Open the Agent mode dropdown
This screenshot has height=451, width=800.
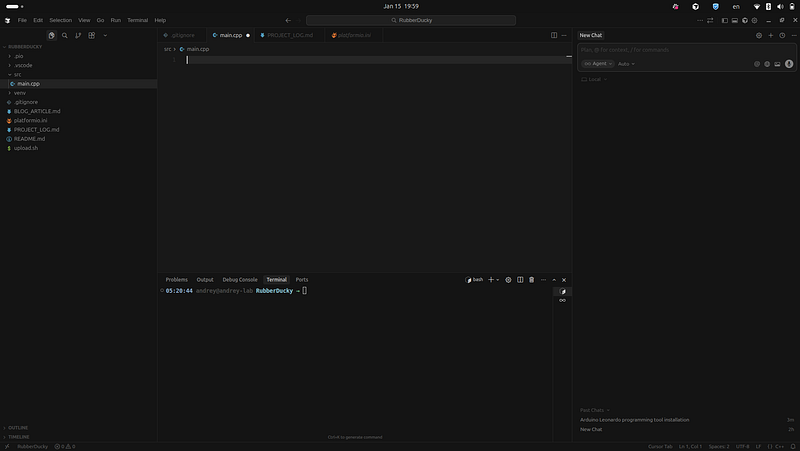[597, 64]
